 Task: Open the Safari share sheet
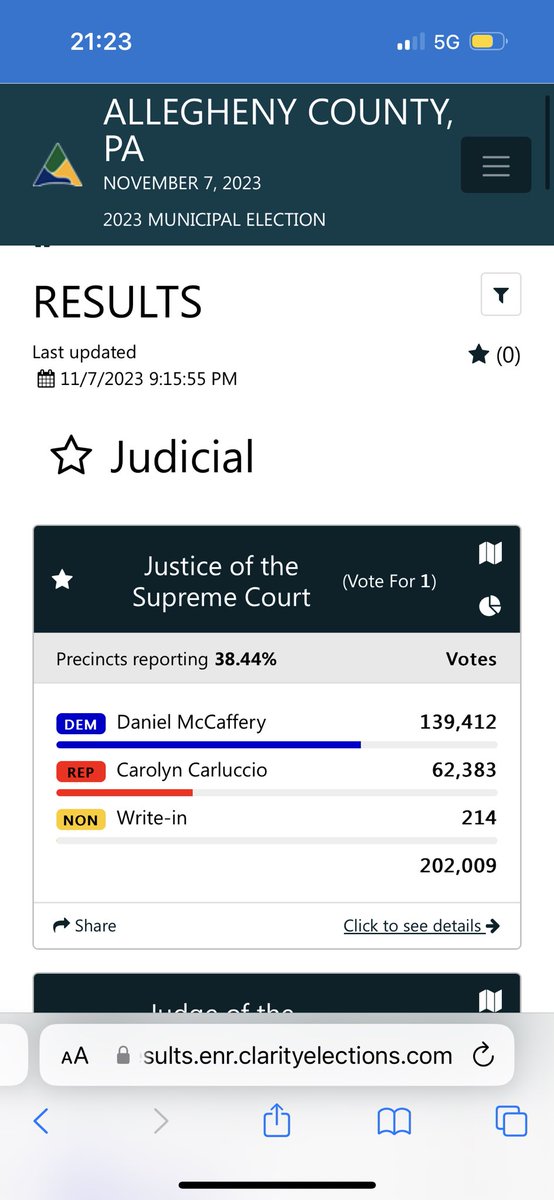pyautogui.click(x=276, y=1120)
